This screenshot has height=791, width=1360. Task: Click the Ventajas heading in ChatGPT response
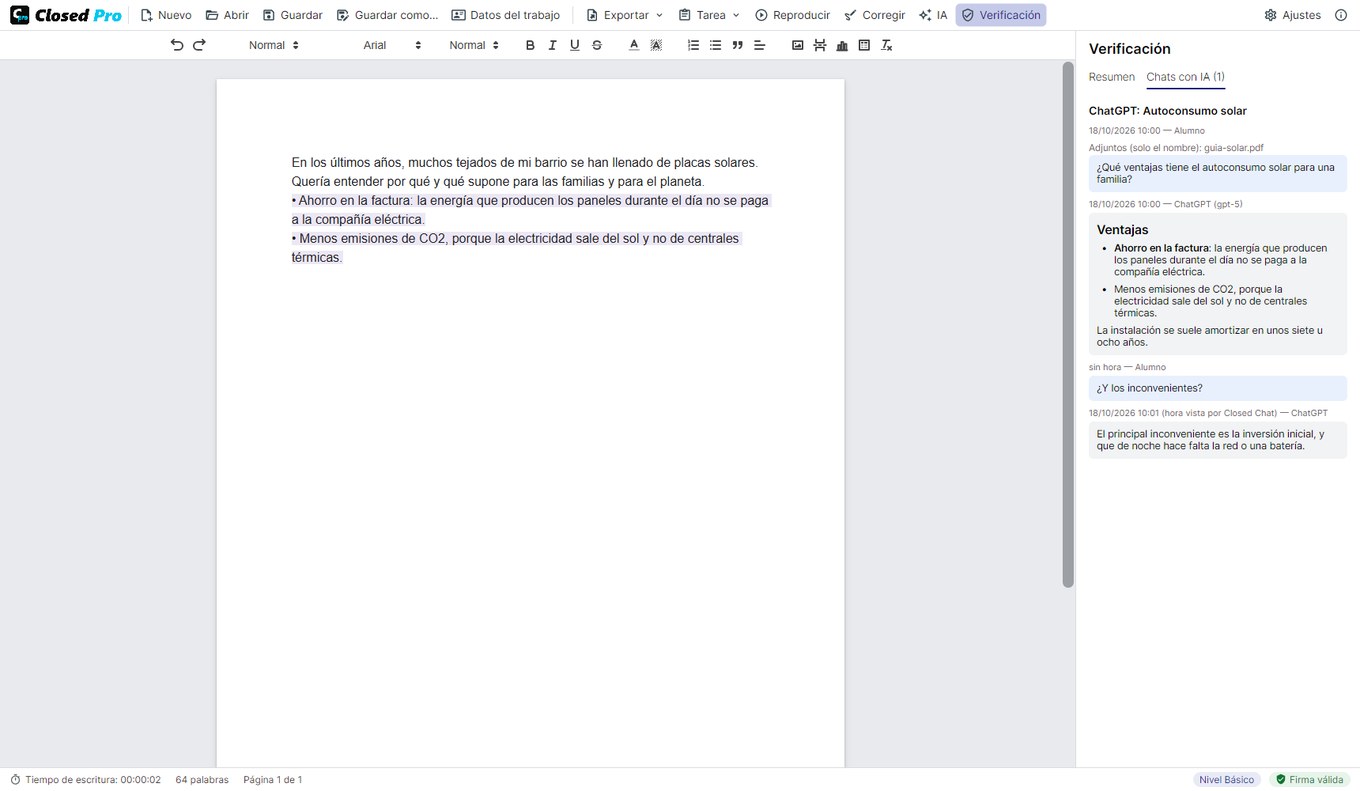(x=1123, y=230)
